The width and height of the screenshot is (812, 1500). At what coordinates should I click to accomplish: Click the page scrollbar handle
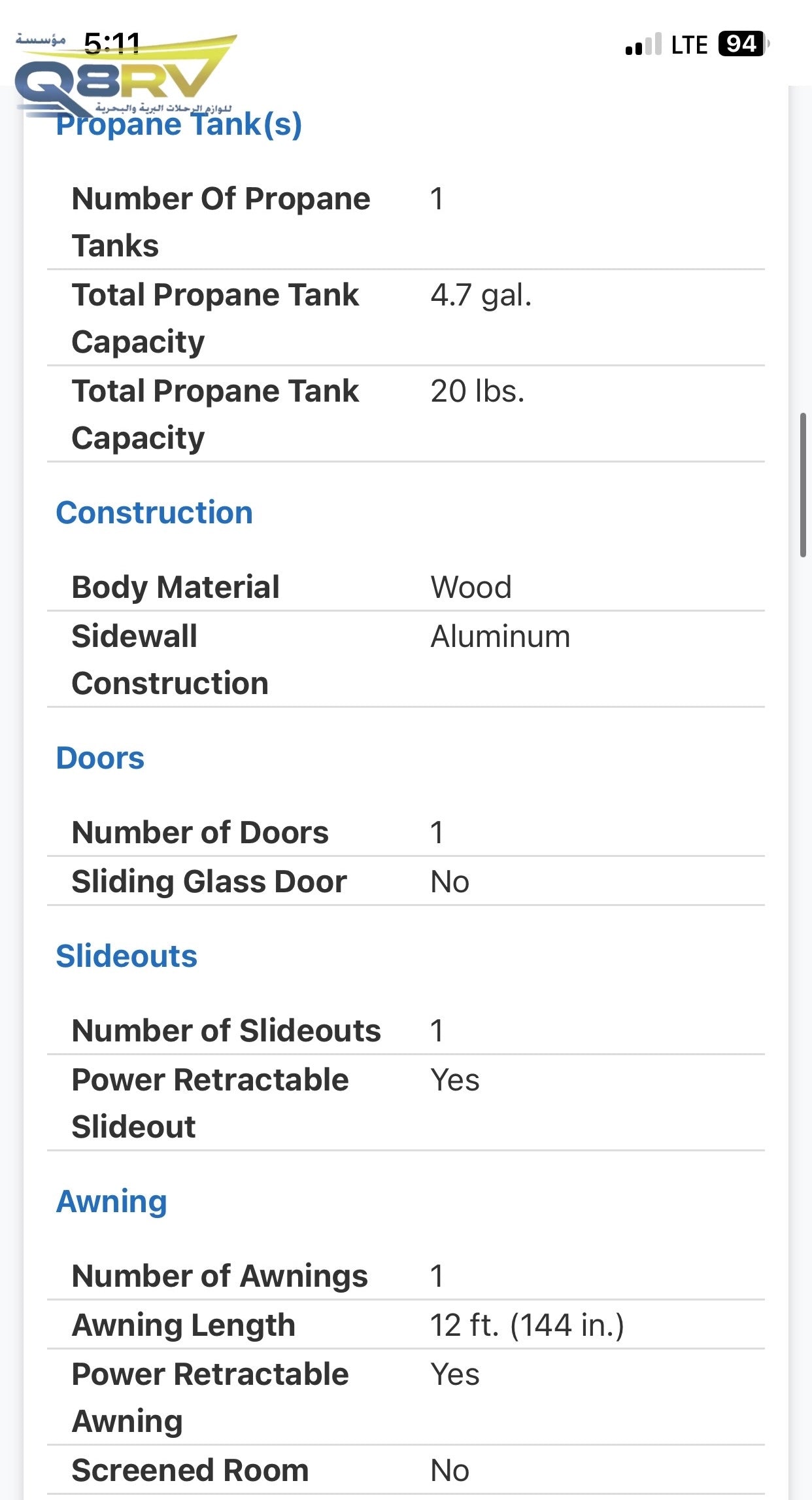[803, 485]
